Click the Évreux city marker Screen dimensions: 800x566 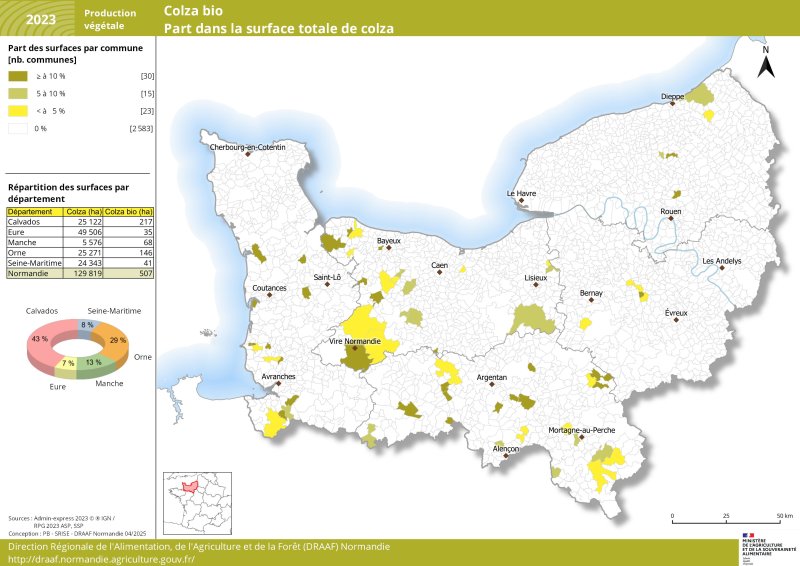[676, 320]
